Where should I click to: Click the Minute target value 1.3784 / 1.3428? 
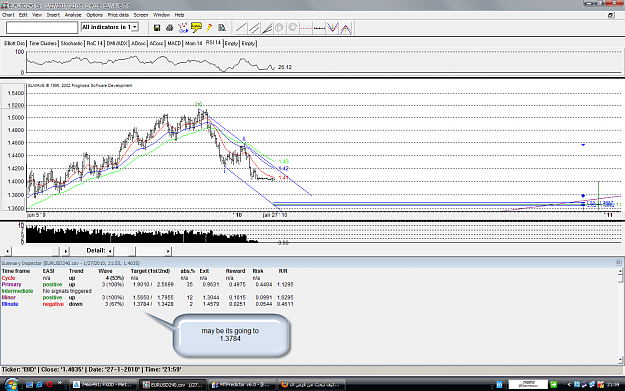[152, 304]
